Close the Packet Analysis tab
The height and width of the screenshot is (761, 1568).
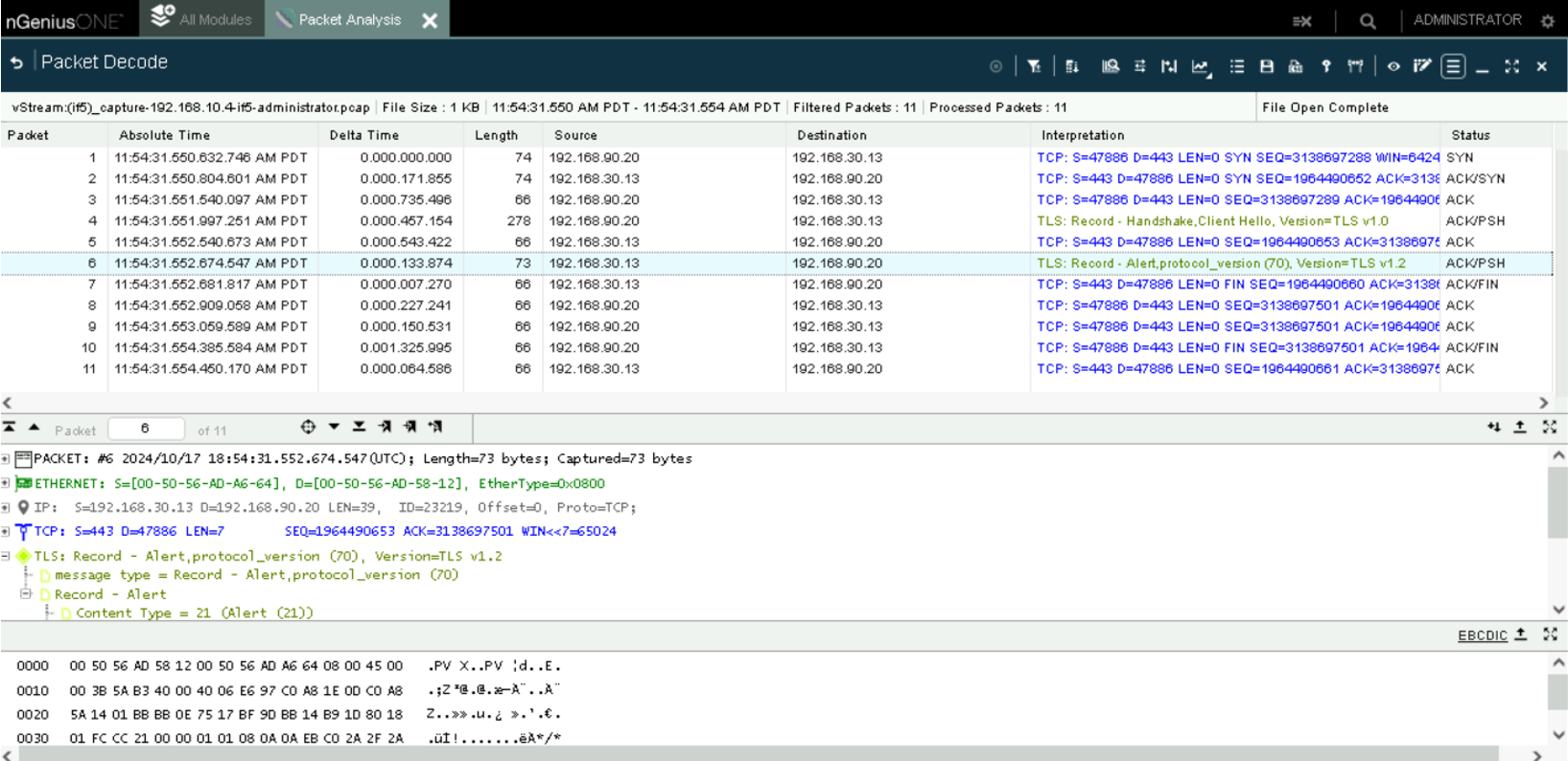coord(430,20)
